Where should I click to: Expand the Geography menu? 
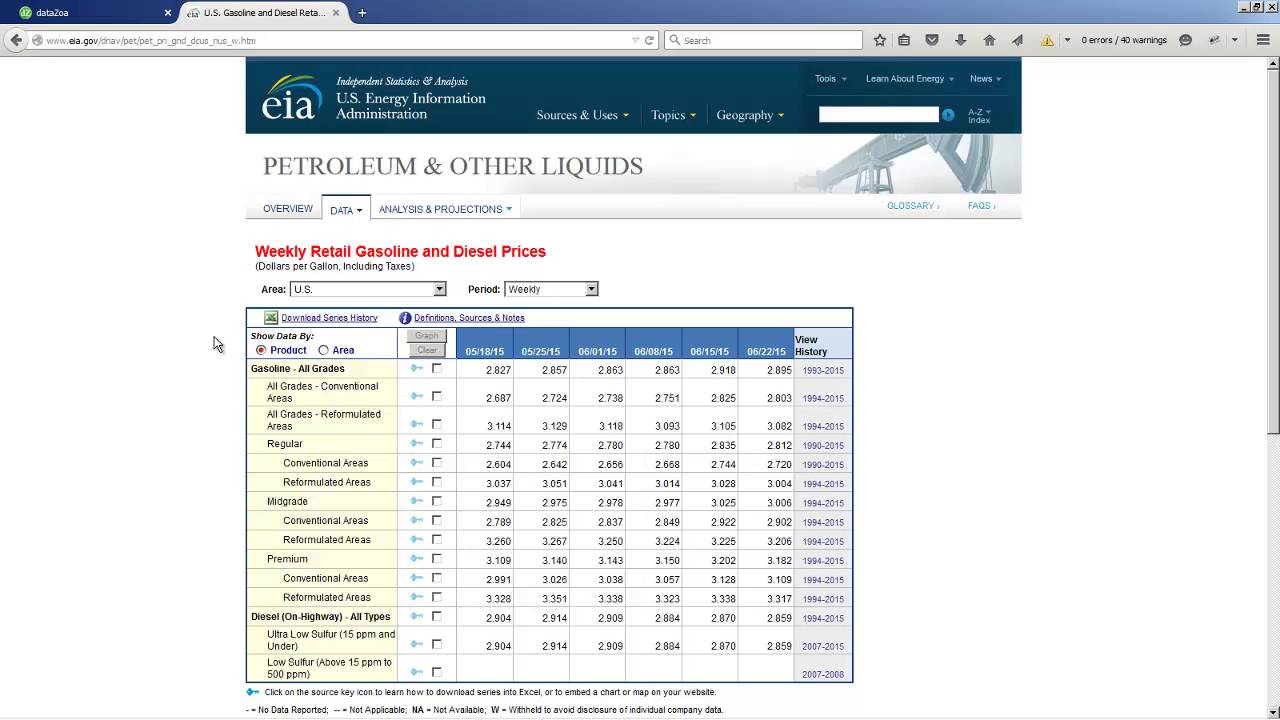[x=750, y=115]
